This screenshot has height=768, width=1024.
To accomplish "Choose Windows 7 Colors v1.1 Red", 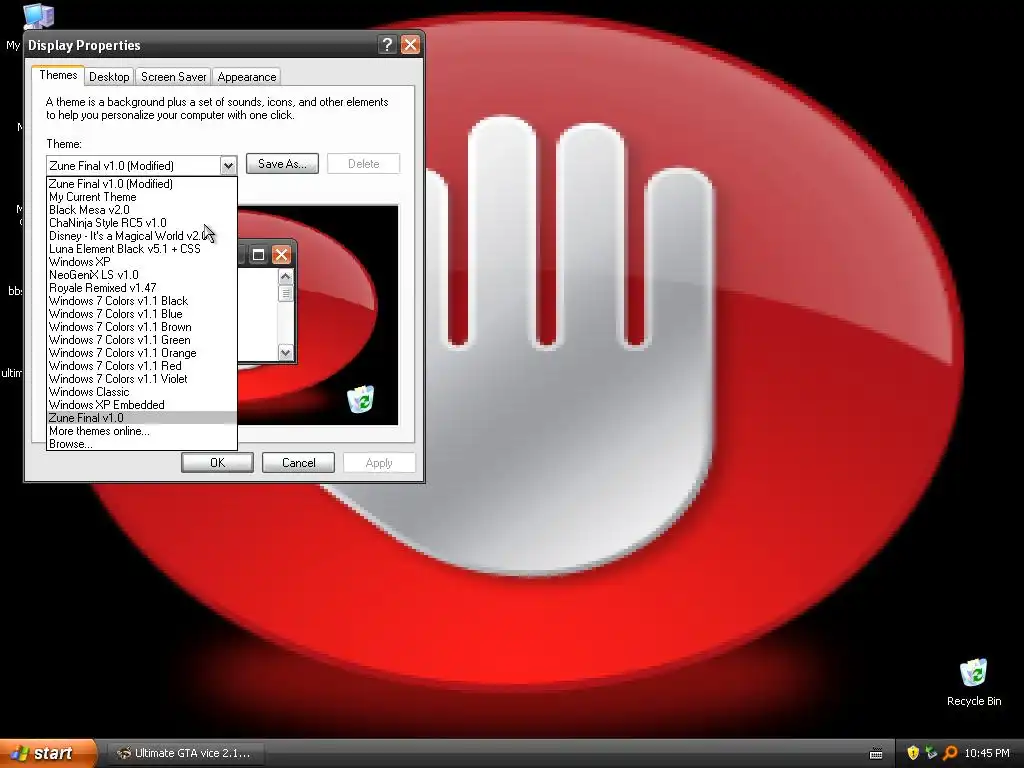I will [142, 366].
